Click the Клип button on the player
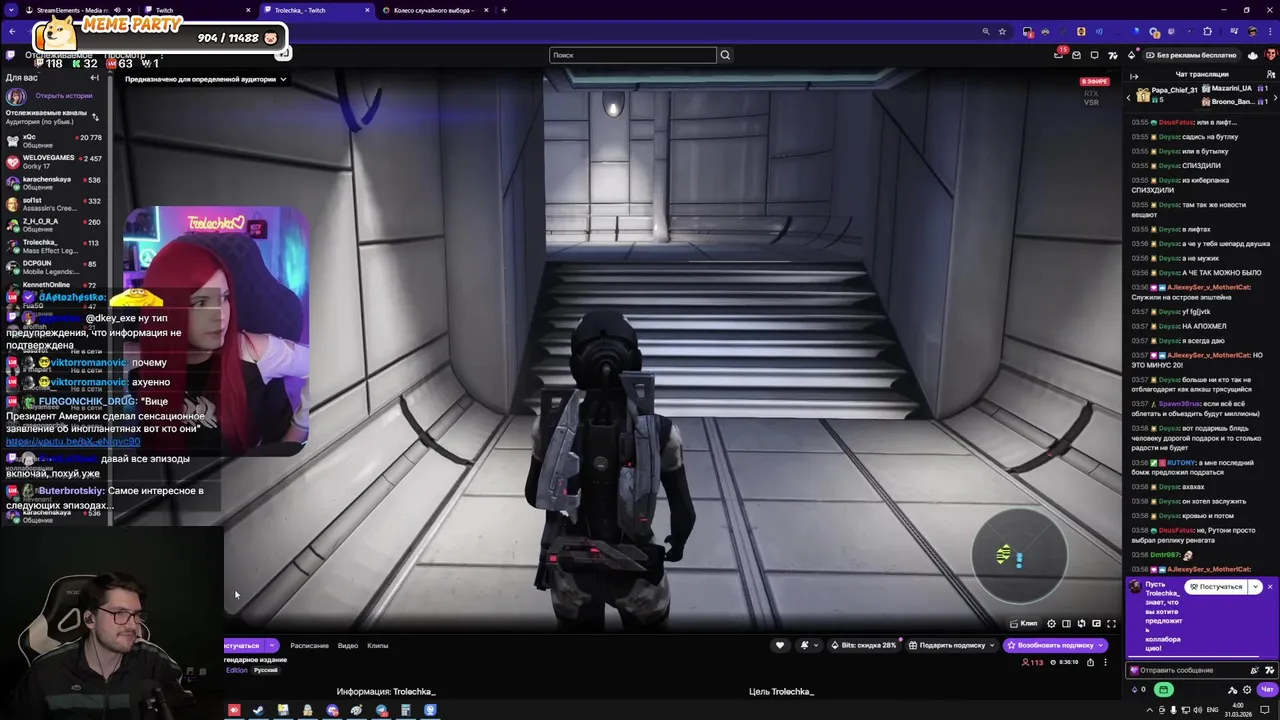Viewport: 1280px width, 720px height. tap(1024, 624)
